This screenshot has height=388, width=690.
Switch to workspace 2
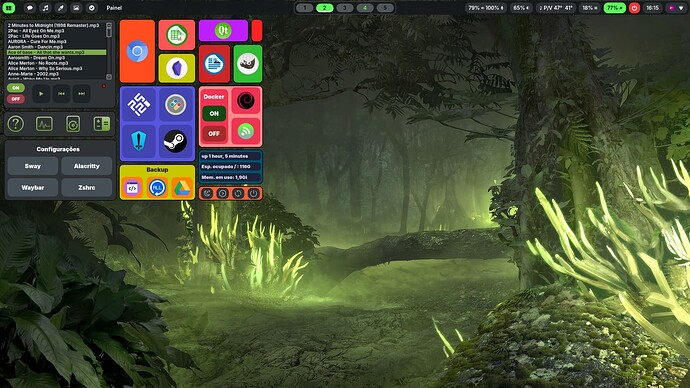(x=325, y=7)
